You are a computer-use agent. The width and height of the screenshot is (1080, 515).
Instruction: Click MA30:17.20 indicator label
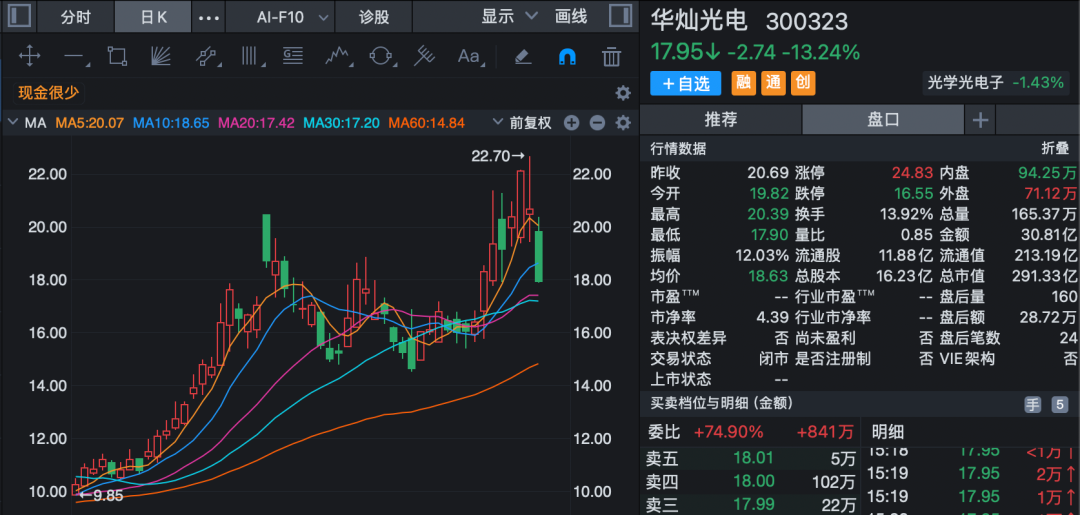pyautogui.click(x=342, y=123)
